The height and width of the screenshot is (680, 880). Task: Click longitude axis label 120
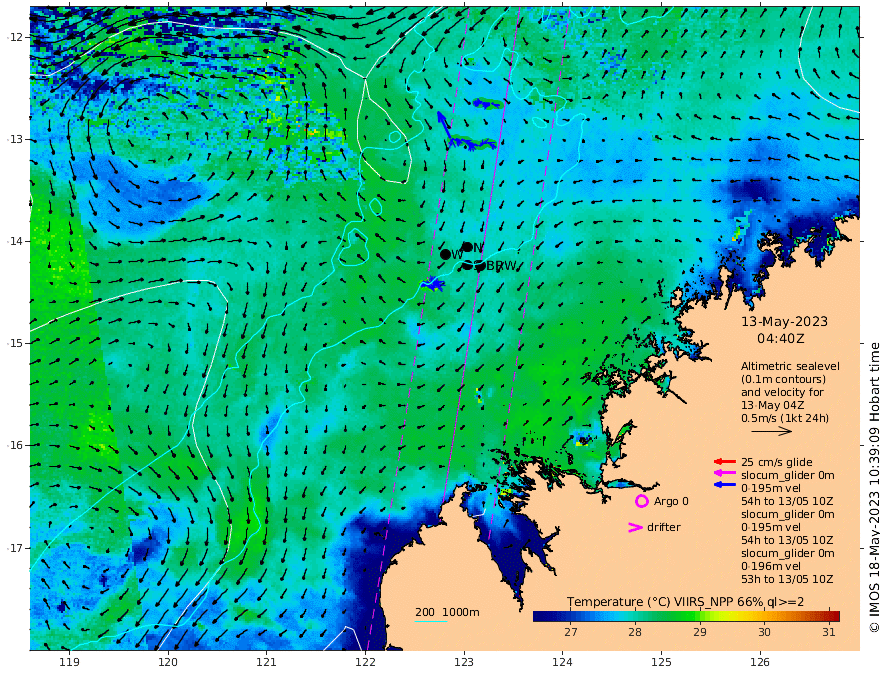pos(168,663)
